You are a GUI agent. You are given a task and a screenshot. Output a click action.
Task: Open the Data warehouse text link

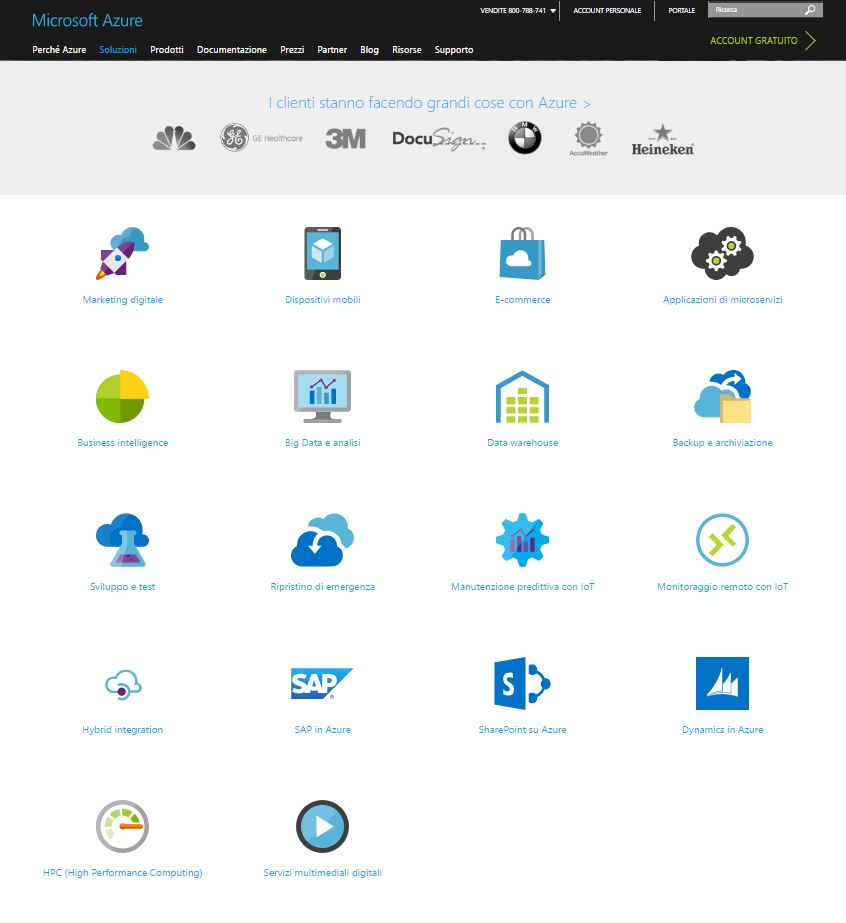tap(523, 443)
